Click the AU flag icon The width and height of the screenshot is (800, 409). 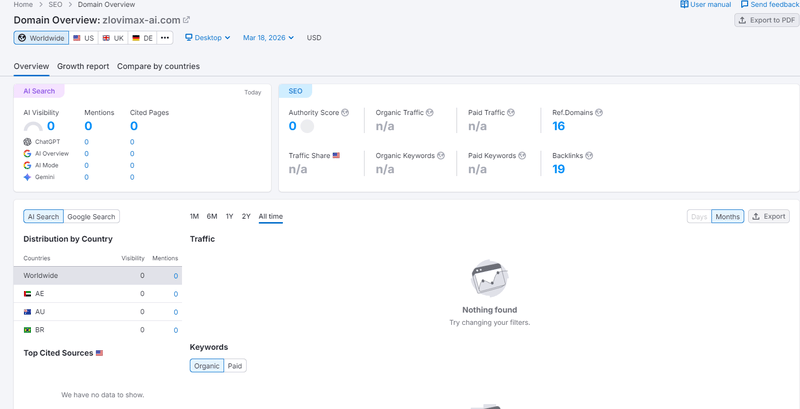pos(27,312)
